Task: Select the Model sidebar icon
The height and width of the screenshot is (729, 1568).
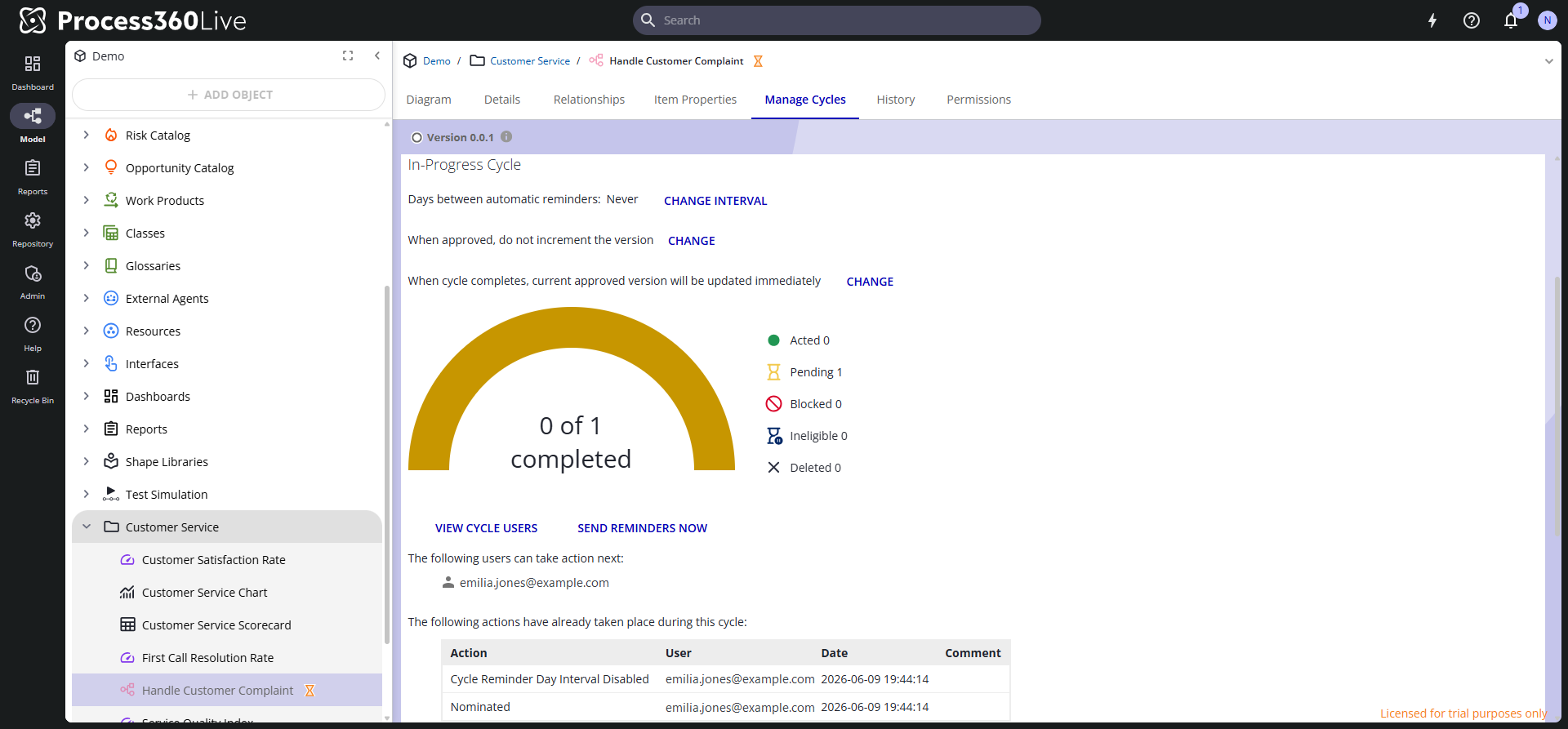Action: [33, 116]
